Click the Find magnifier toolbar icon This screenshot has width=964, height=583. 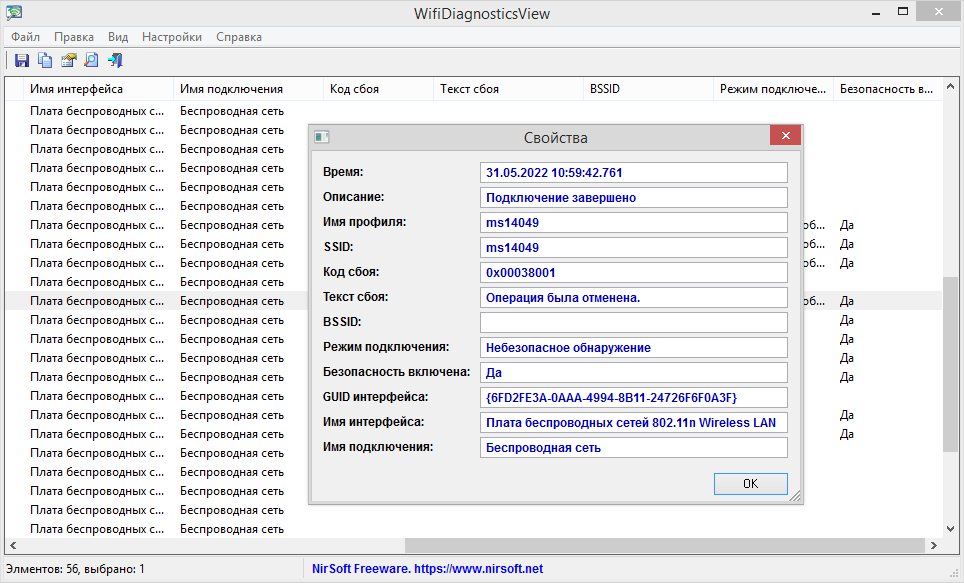pyautogui.click(x=91, y=60)
